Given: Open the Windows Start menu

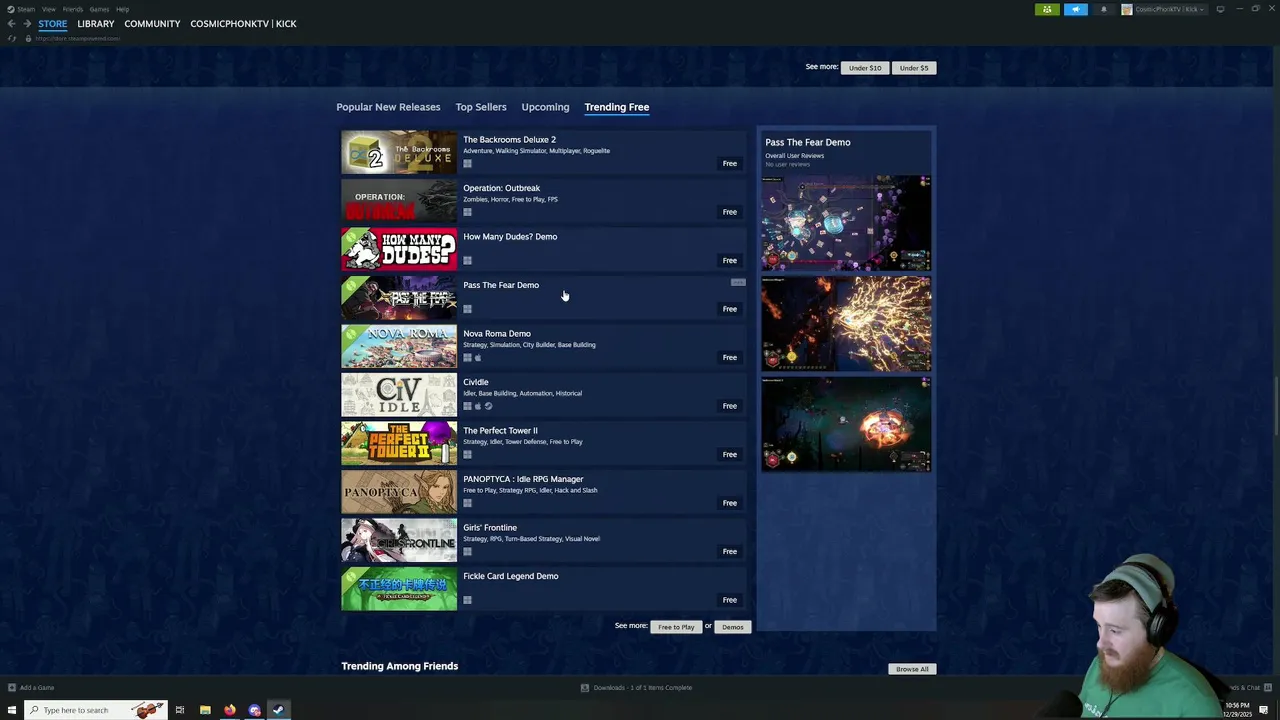Looking at the screenshot, I should [12, 710].
